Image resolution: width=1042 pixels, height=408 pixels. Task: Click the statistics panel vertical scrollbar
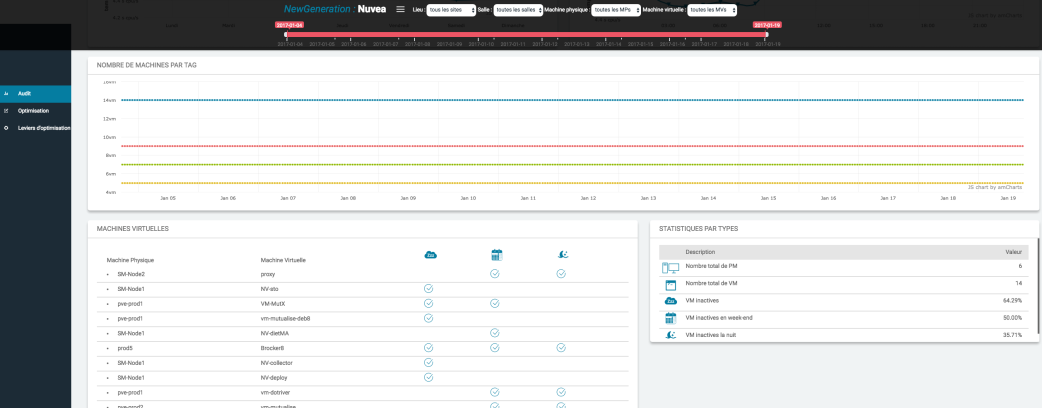click(1038, 286)
